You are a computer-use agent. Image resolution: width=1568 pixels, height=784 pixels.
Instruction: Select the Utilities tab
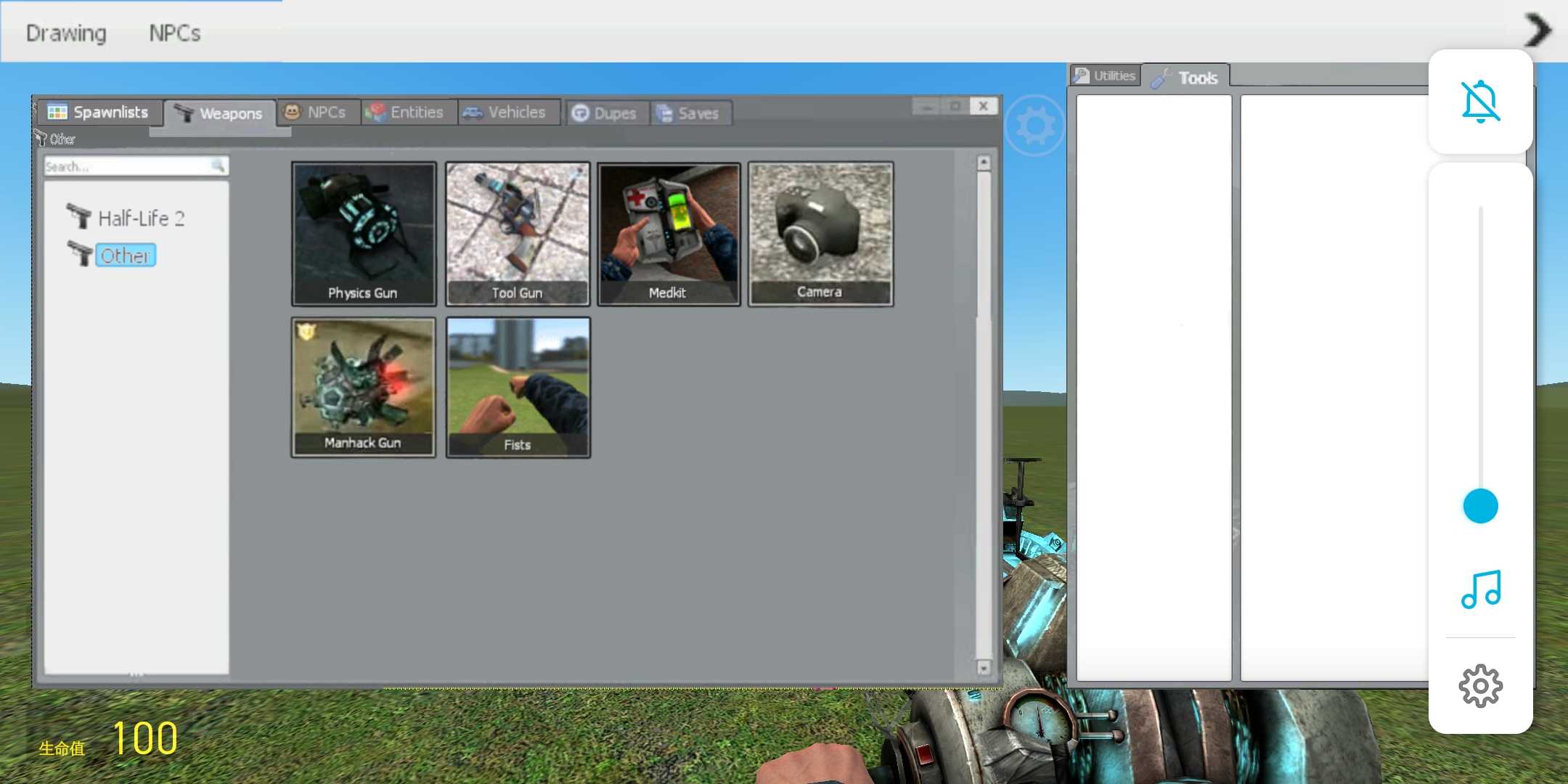(1105, 75)
